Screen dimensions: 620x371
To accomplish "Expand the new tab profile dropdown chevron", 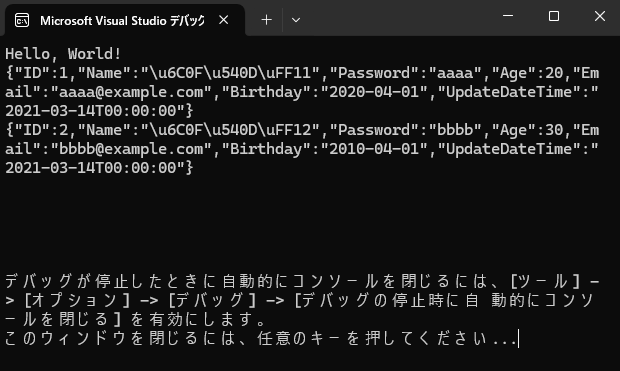I will tap(296, 20).
